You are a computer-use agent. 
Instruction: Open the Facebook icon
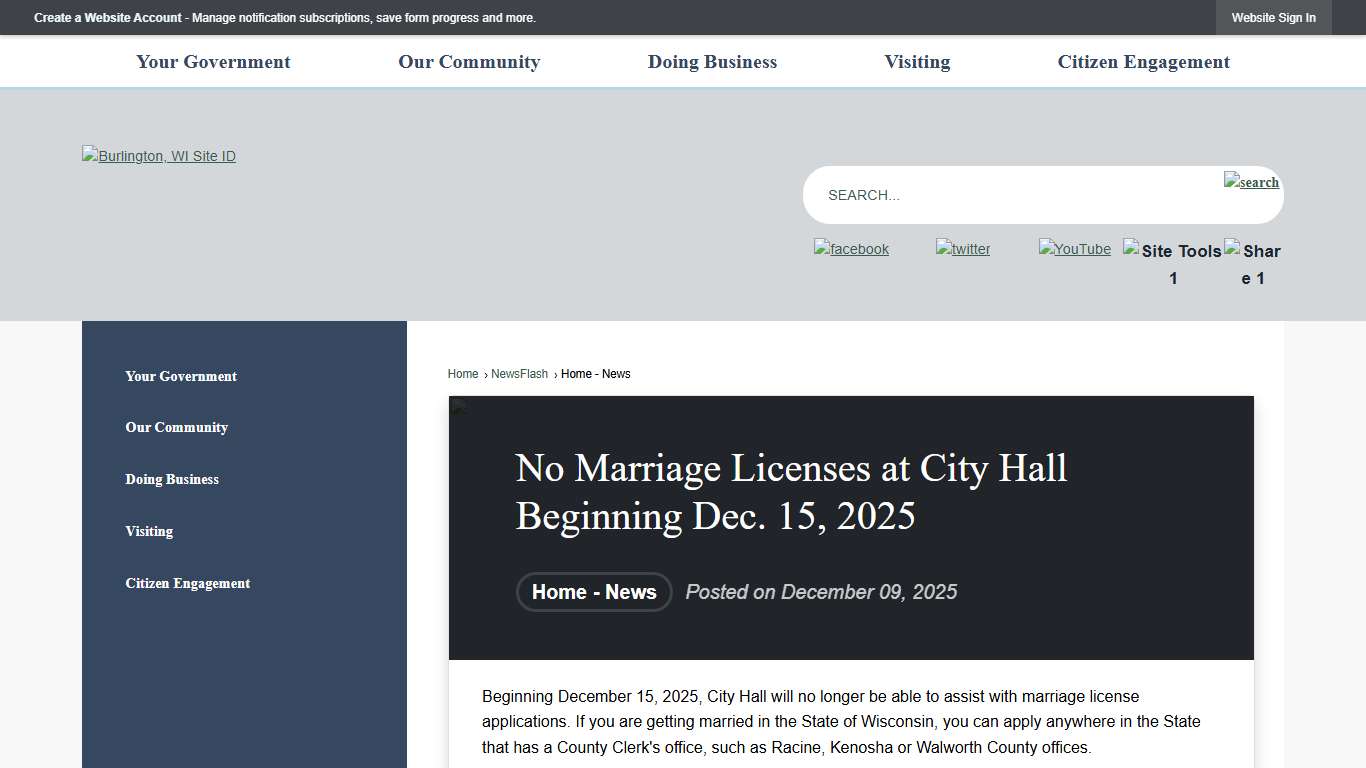(851, 249)
